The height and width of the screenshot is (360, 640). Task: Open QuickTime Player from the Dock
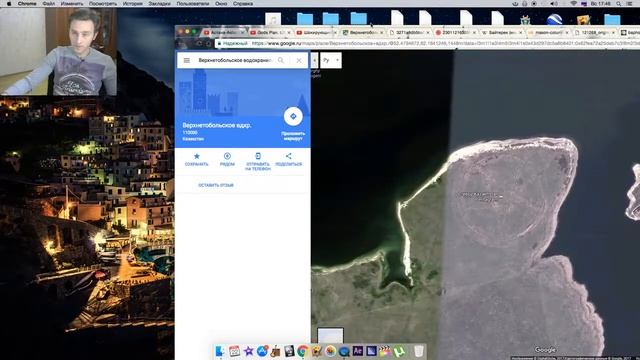(x=344, y=351)
